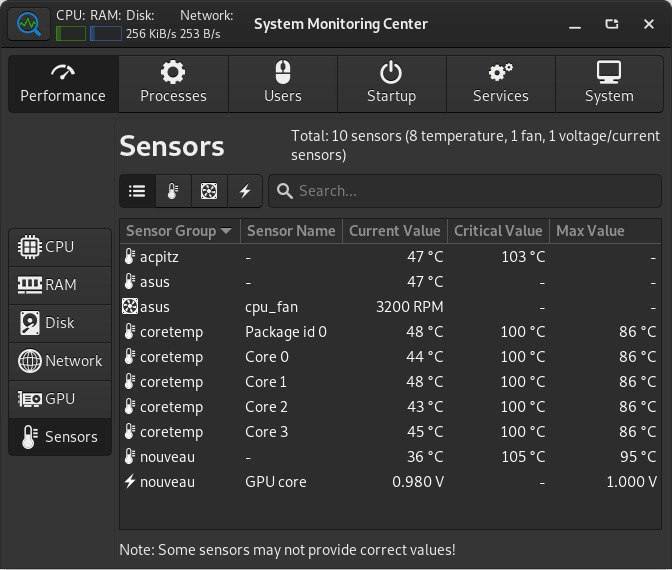Click thermometer icon of Package id 0
The height and width of the screenshot is (570, 672).
[x=129, y=331]
